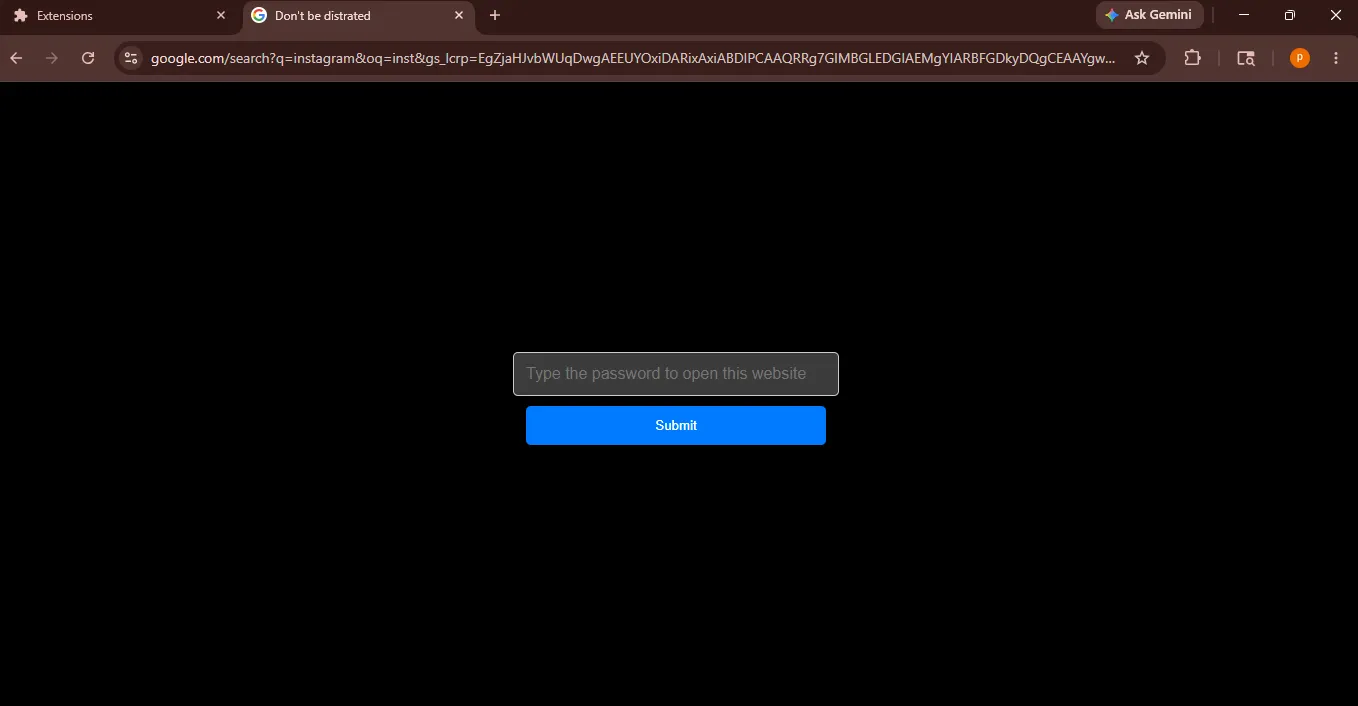Screen dimensions: 1358x706
Task: Bookmark this page with the star icon
Action: tap(1142, 58)
